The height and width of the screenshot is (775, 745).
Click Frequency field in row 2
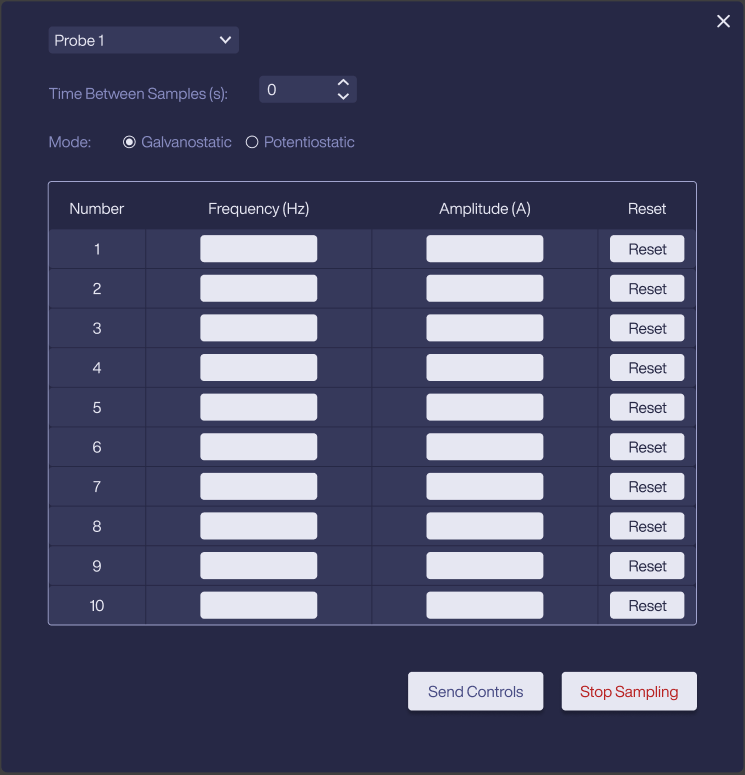(x=259, y=288)
